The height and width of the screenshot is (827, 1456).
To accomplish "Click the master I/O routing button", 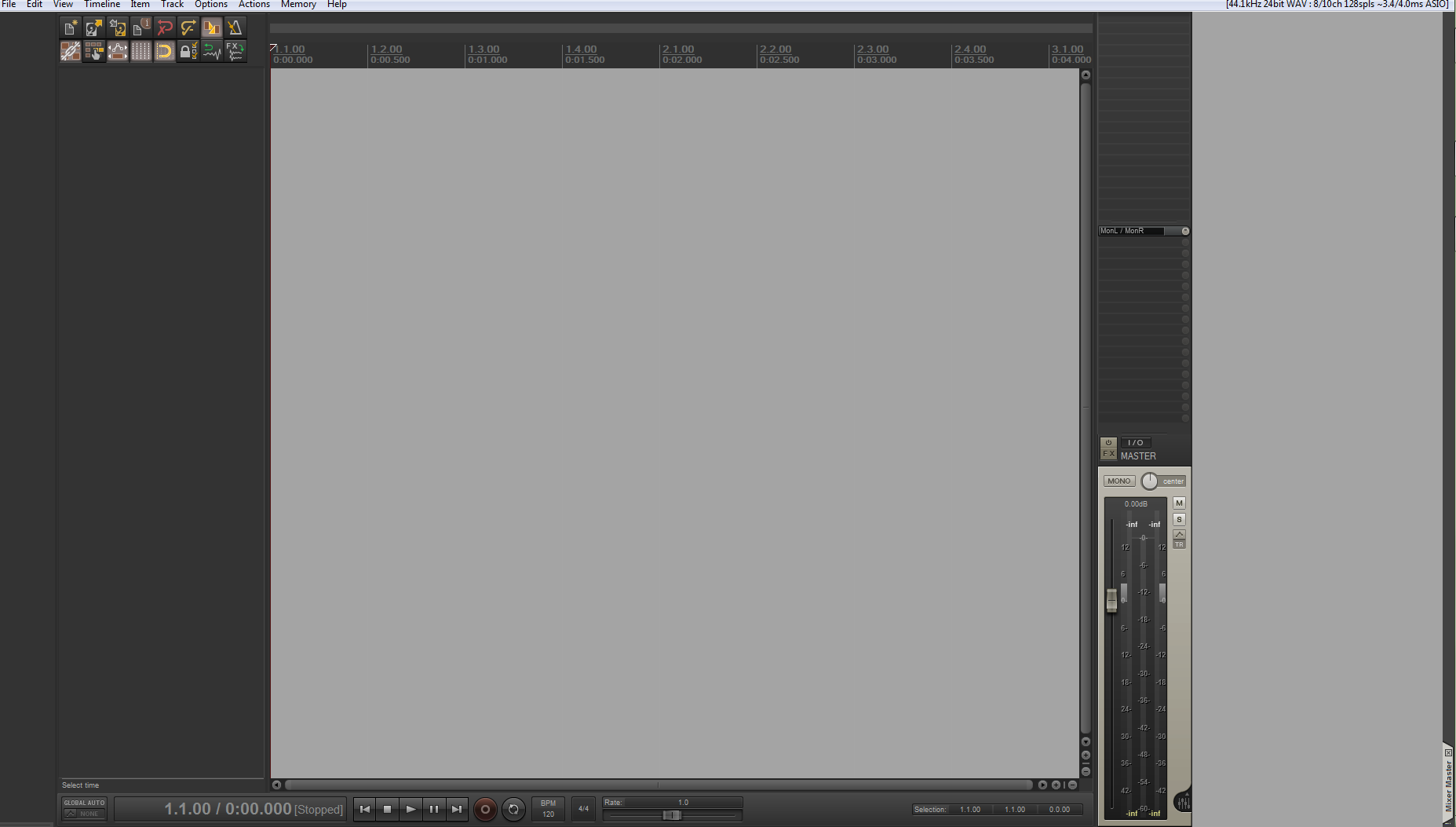I will [x=1135, y=443].
